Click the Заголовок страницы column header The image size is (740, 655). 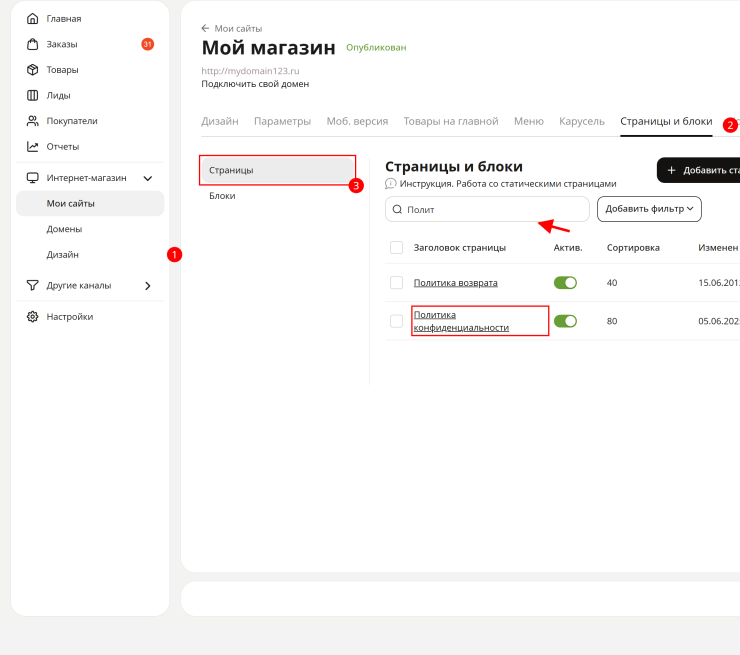point(460,247)
